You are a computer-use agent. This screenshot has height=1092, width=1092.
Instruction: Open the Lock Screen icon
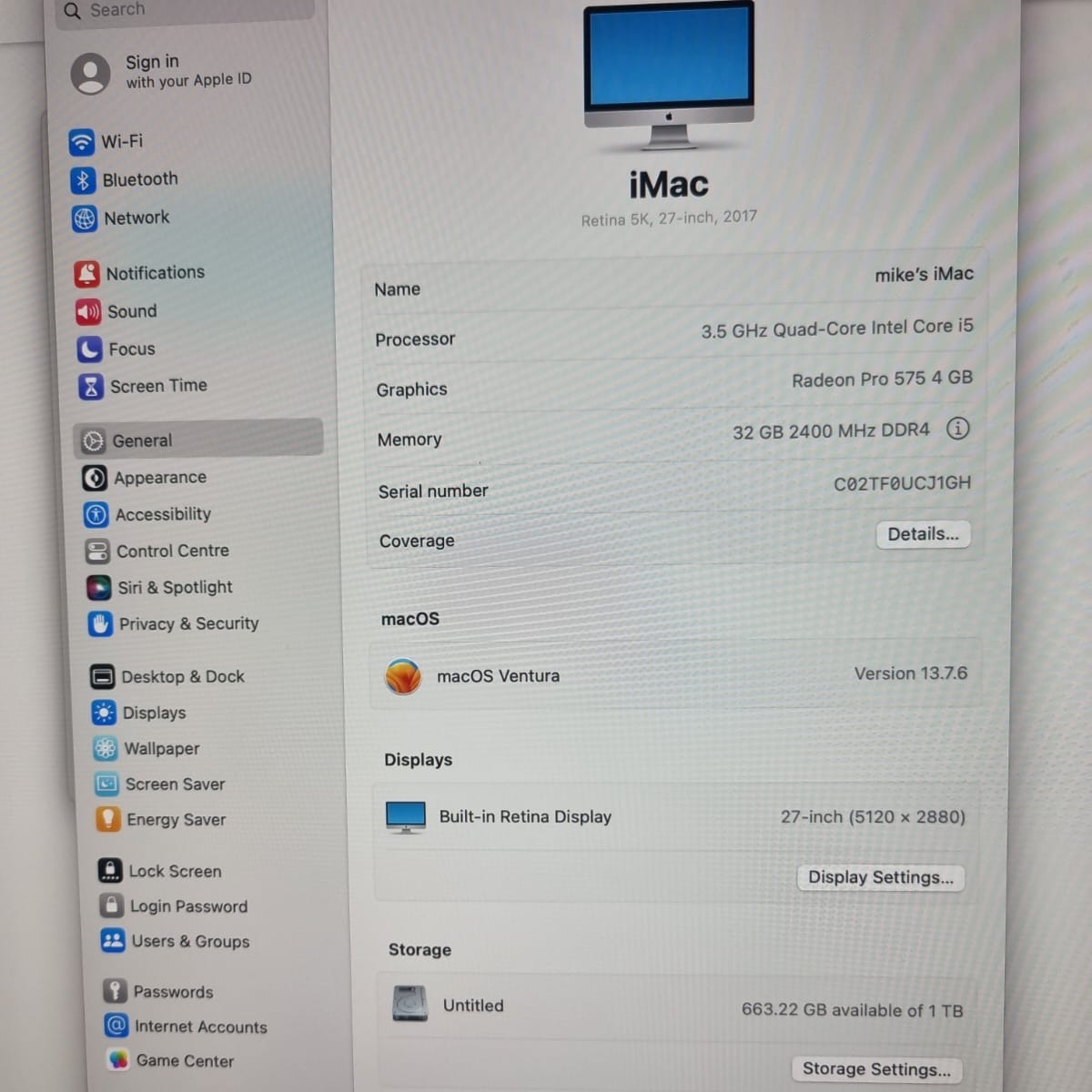pyautogui.click(x=110, y=871)
